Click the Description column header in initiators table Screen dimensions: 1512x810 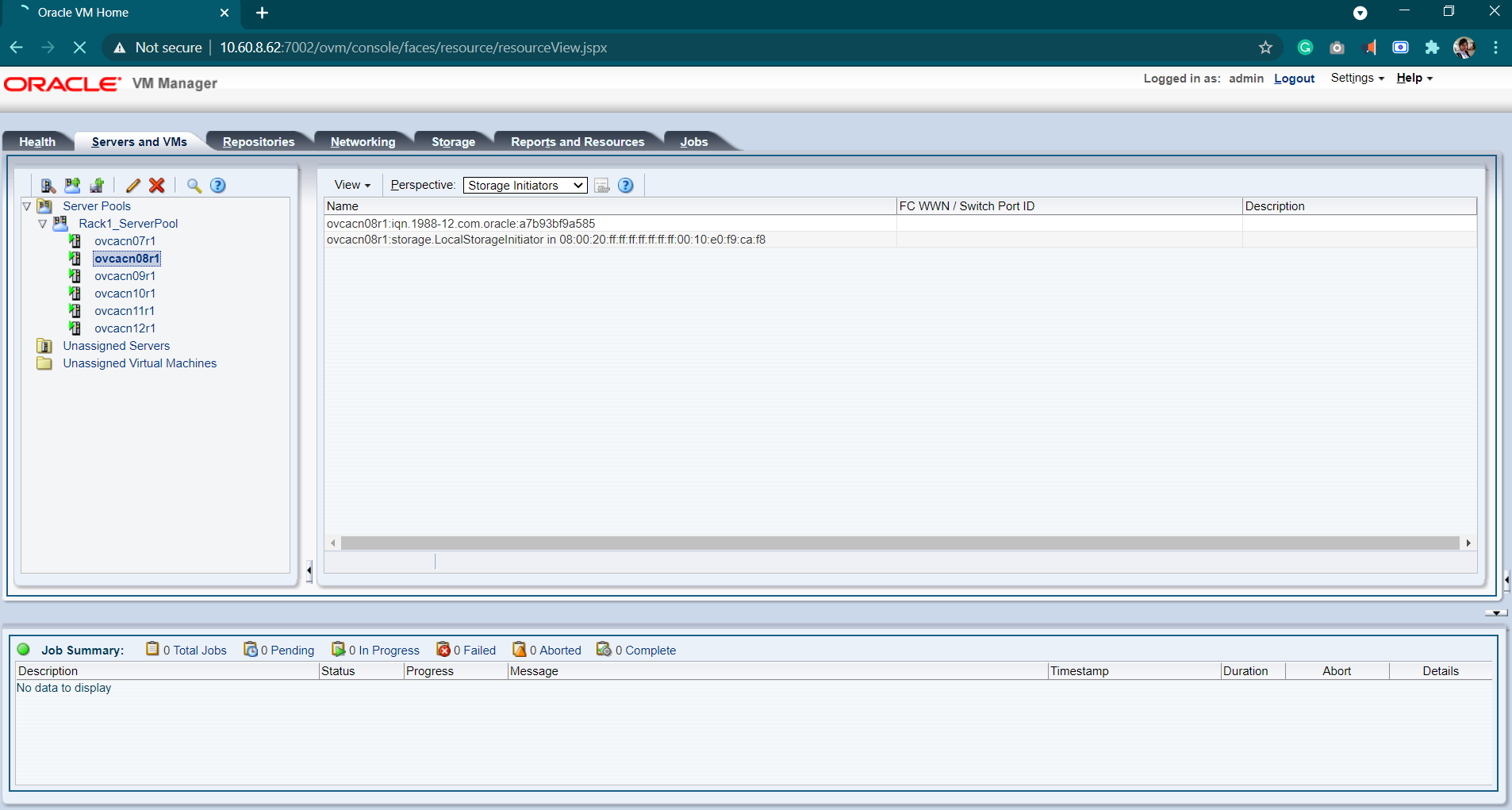click(x=1359, y=206)
